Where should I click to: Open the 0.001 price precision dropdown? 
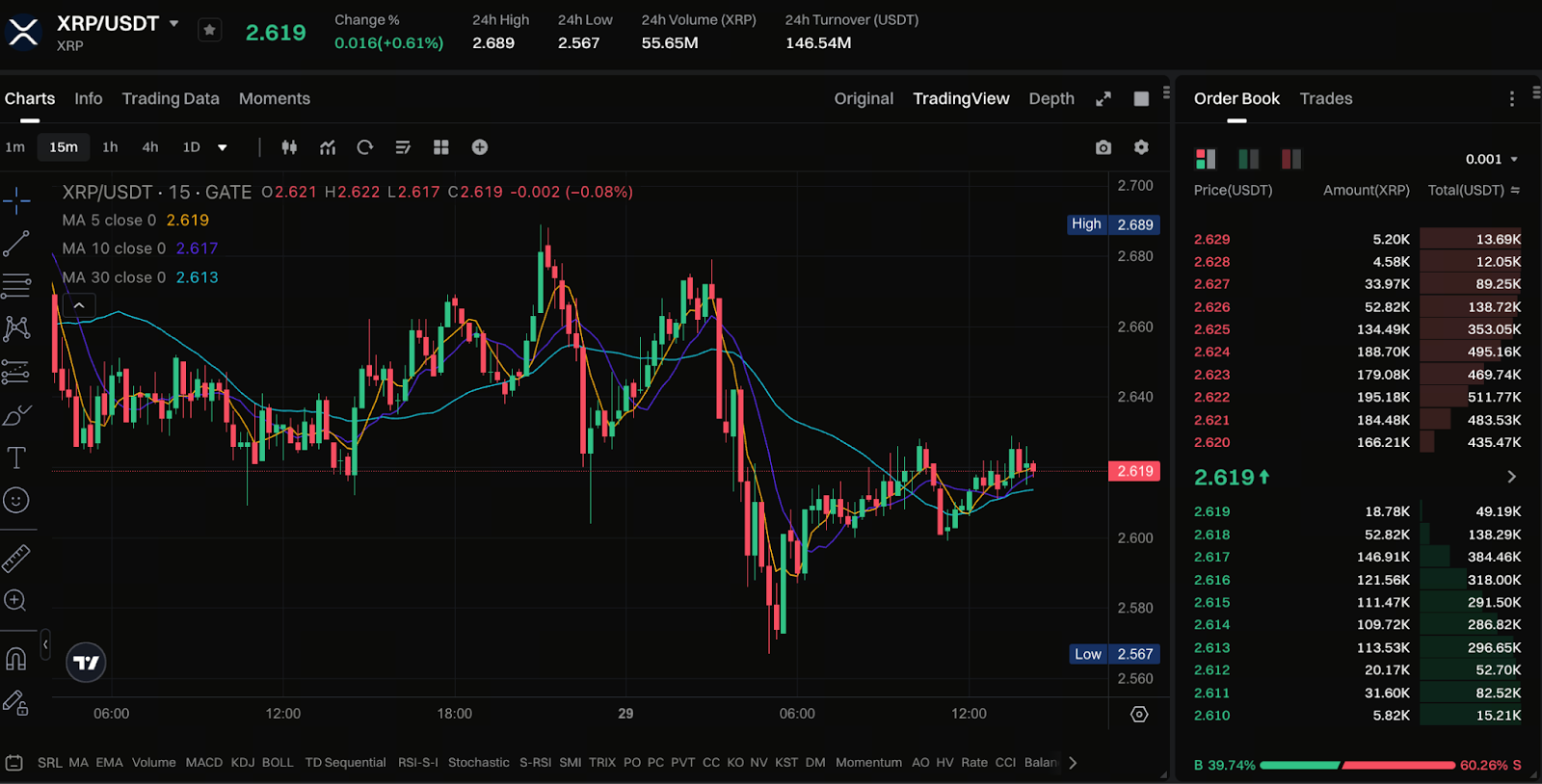[x=1492, y=159]
